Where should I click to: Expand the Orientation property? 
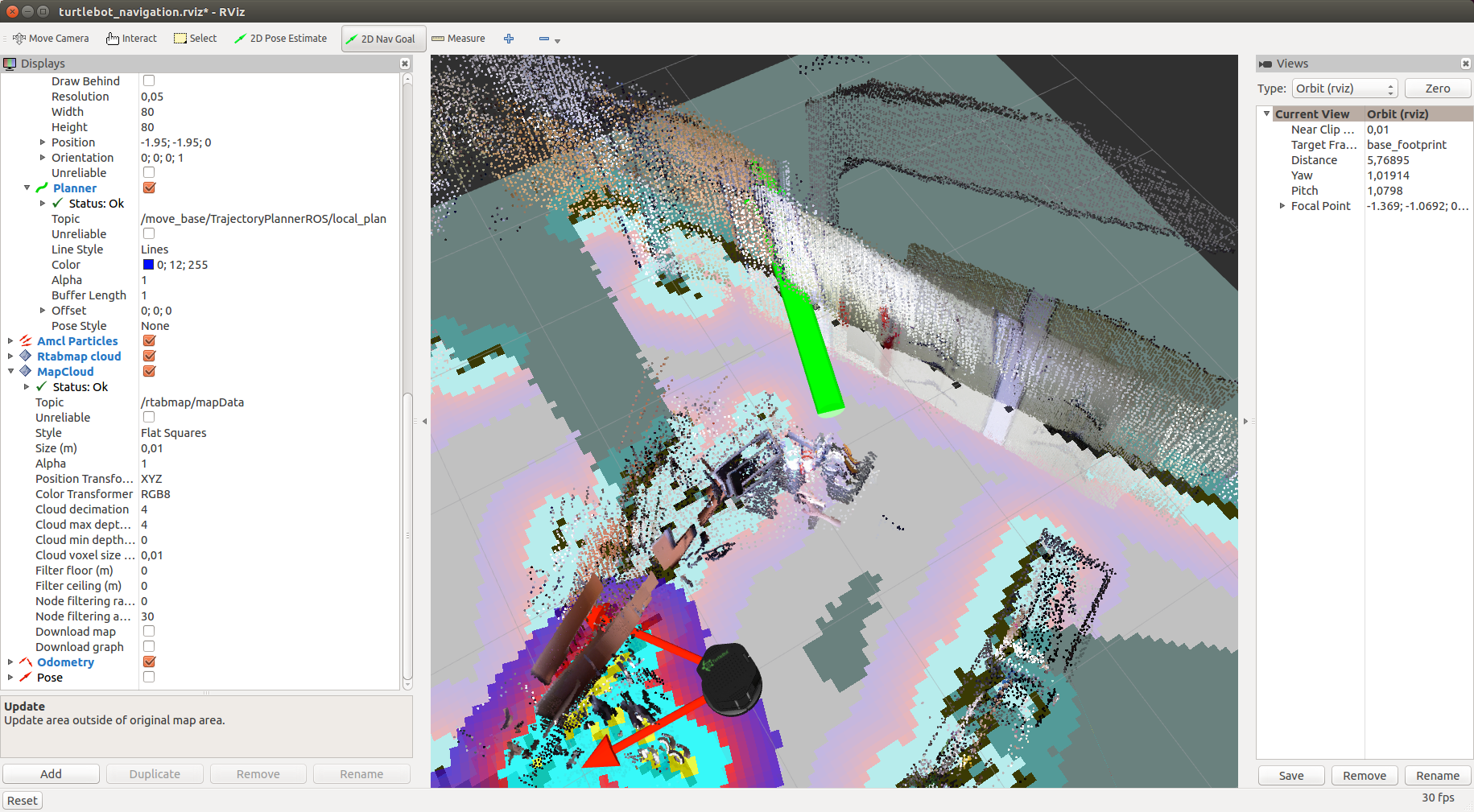[43, 158]
